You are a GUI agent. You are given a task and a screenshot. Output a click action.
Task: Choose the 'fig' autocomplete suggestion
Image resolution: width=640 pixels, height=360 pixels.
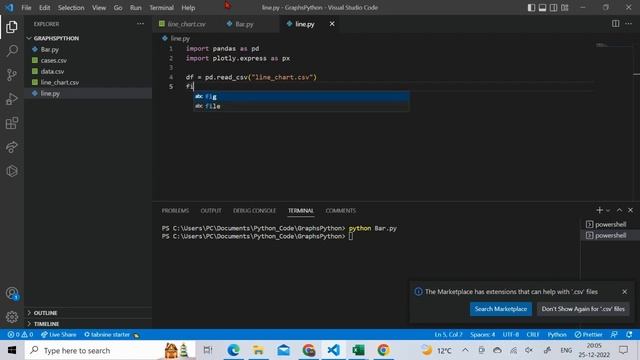(x=301, y=96)
